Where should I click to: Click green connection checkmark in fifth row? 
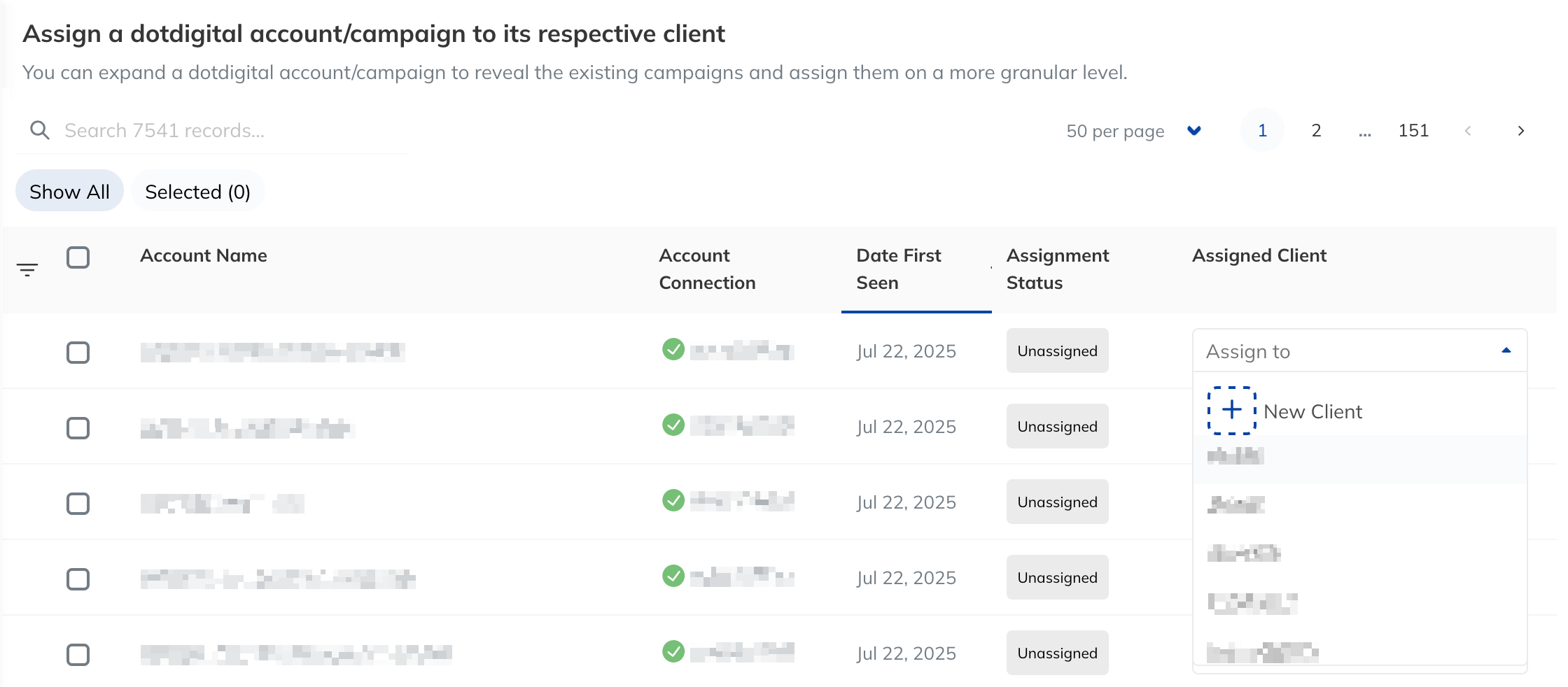673,651
